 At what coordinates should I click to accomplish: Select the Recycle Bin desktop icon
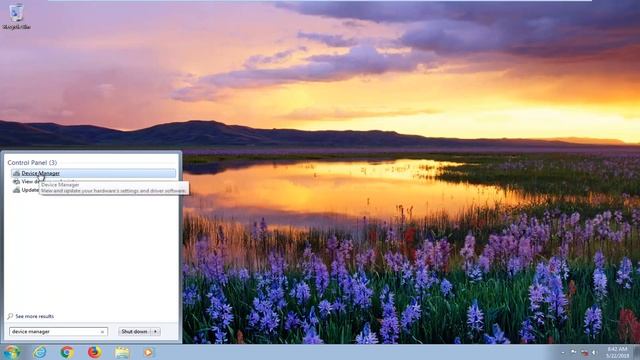coord(16,17)
